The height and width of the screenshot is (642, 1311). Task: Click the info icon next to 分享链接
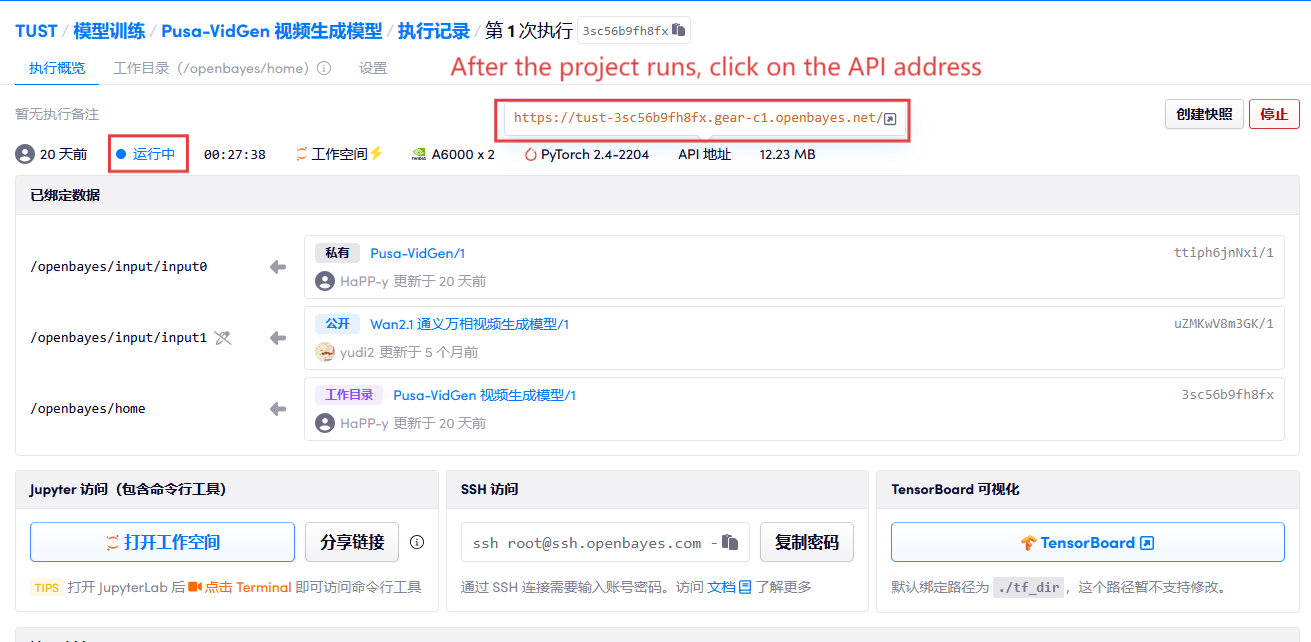(417, 543)
